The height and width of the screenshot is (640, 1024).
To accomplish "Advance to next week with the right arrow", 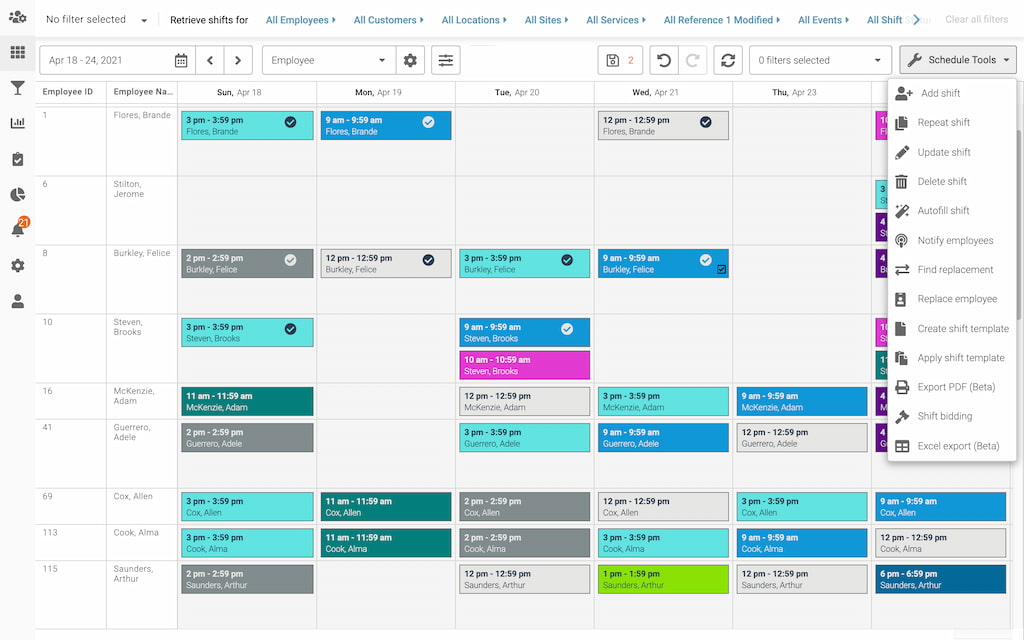I will (238, 60).
